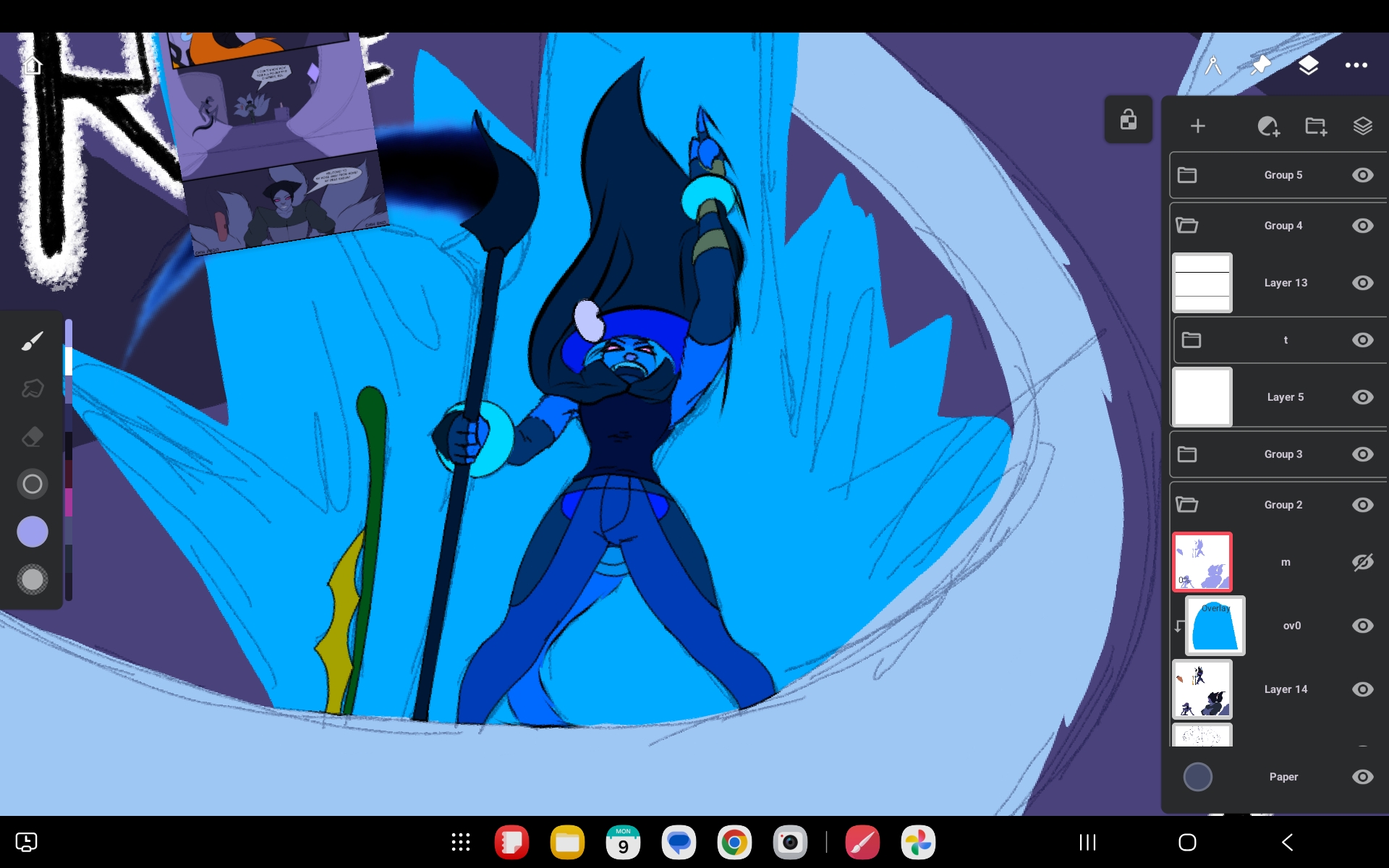Open the three-dot more options menu
1389x868 pixels.
pyautogui.click(x=1356, y=66)
